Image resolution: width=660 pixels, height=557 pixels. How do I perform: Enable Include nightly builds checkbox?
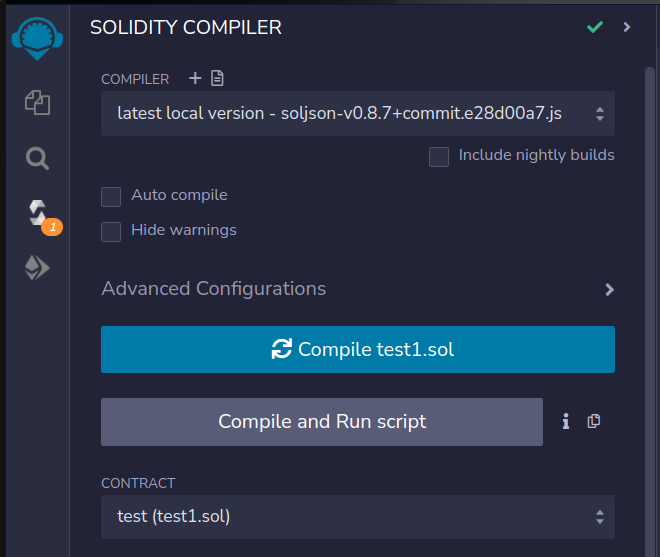pyautogui.click(x=439, y=157)
